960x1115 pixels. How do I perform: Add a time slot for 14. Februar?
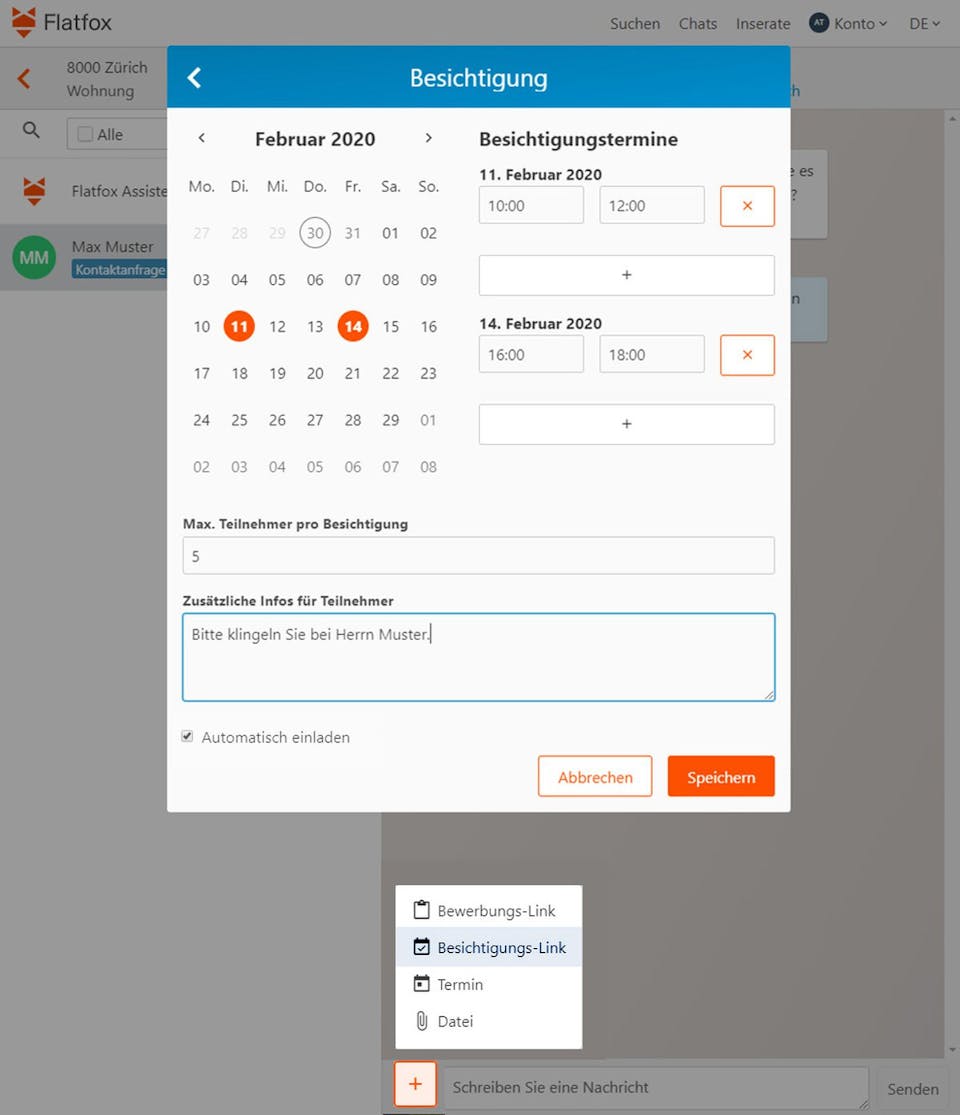[626, 424]
